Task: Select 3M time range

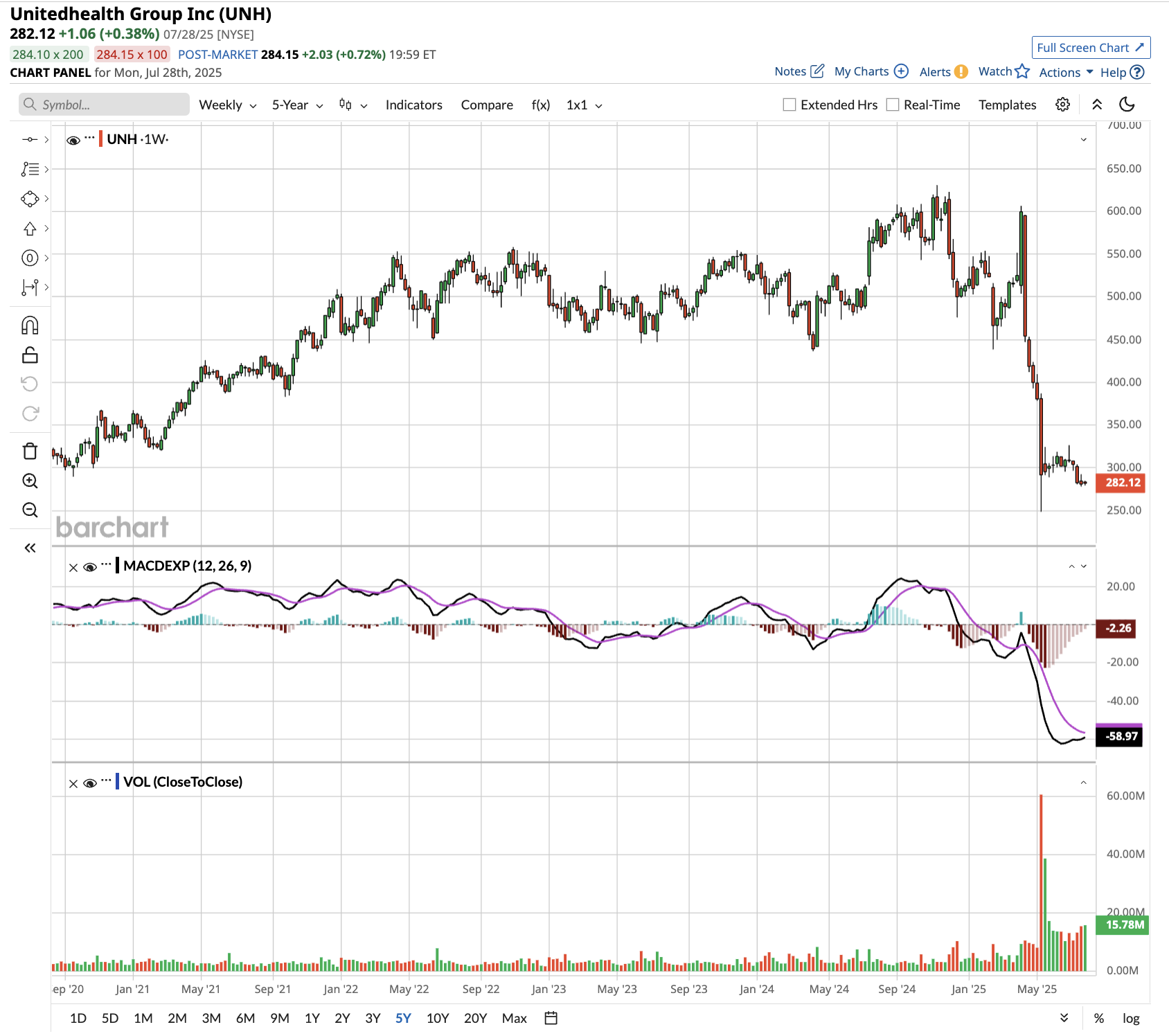Action: [211, 1018]
